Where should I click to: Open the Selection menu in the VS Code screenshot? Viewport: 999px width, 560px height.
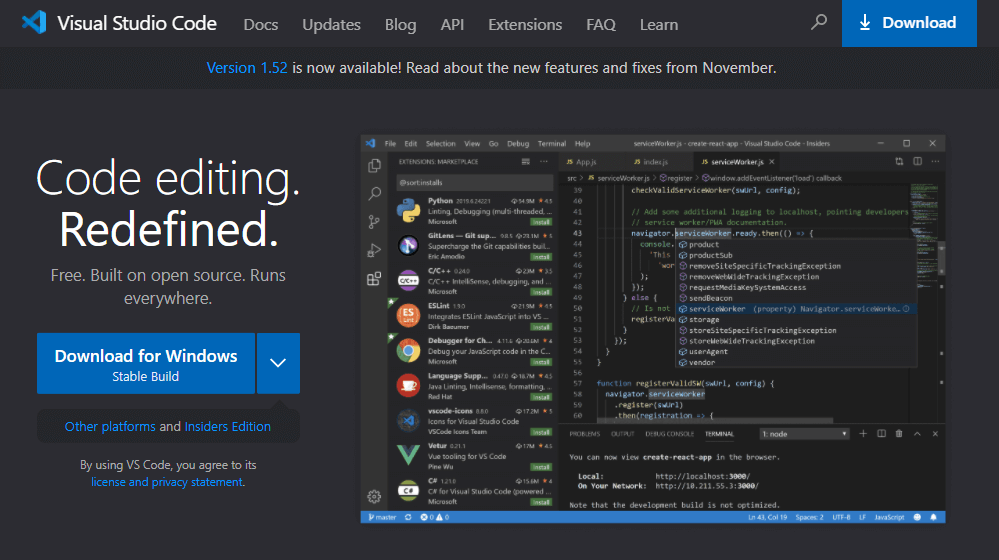[x=440, y=144]
